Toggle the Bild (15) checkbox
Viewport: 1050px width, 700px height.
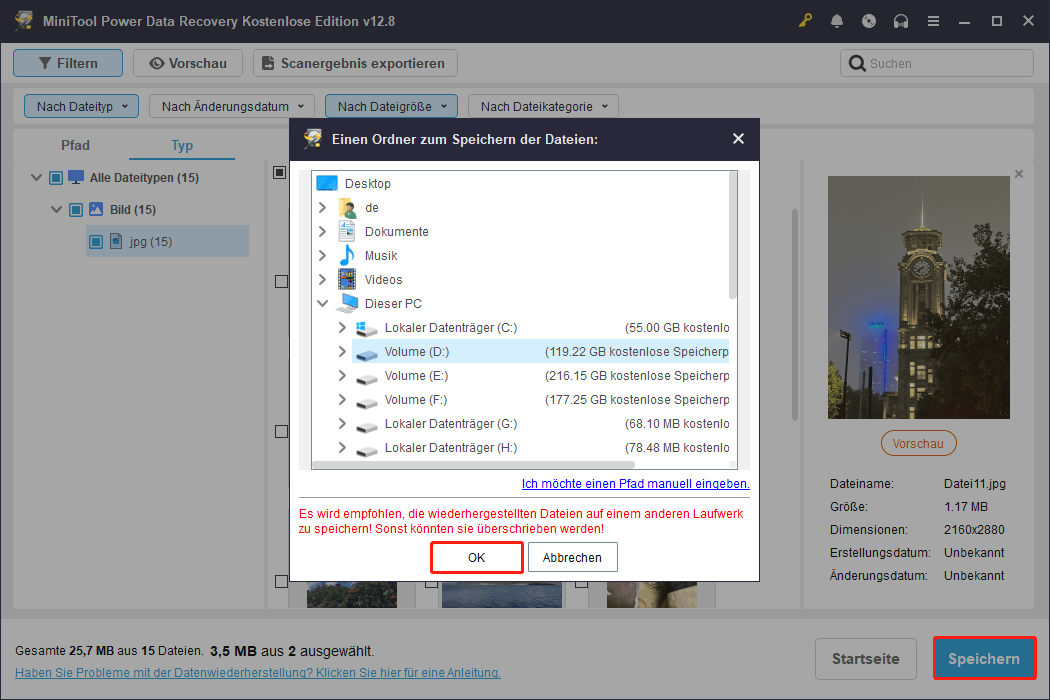76,209
